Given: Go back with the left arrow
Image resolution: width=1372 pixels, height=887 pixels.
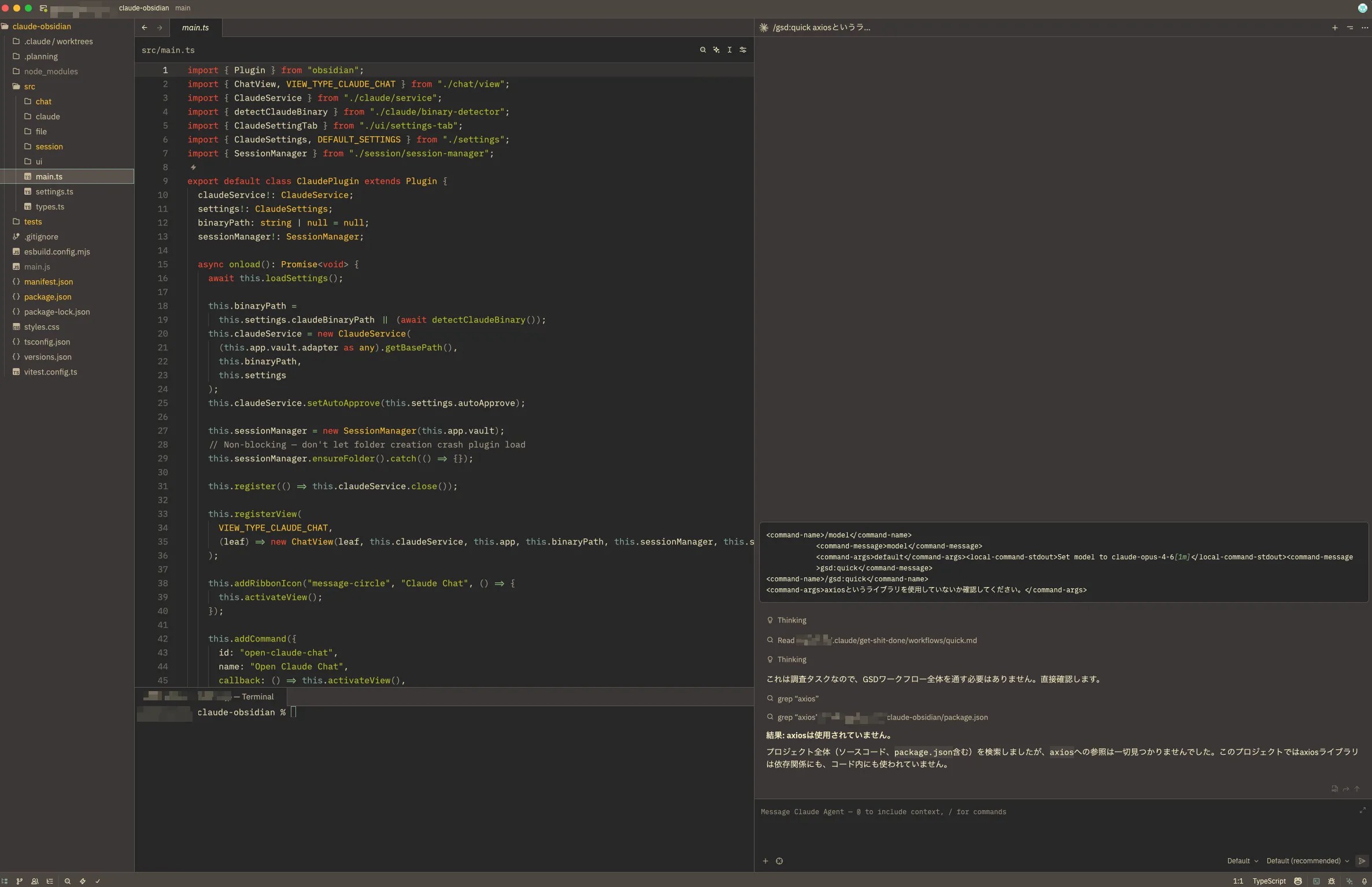Looking at the screenshot, I should pos(145,27).
